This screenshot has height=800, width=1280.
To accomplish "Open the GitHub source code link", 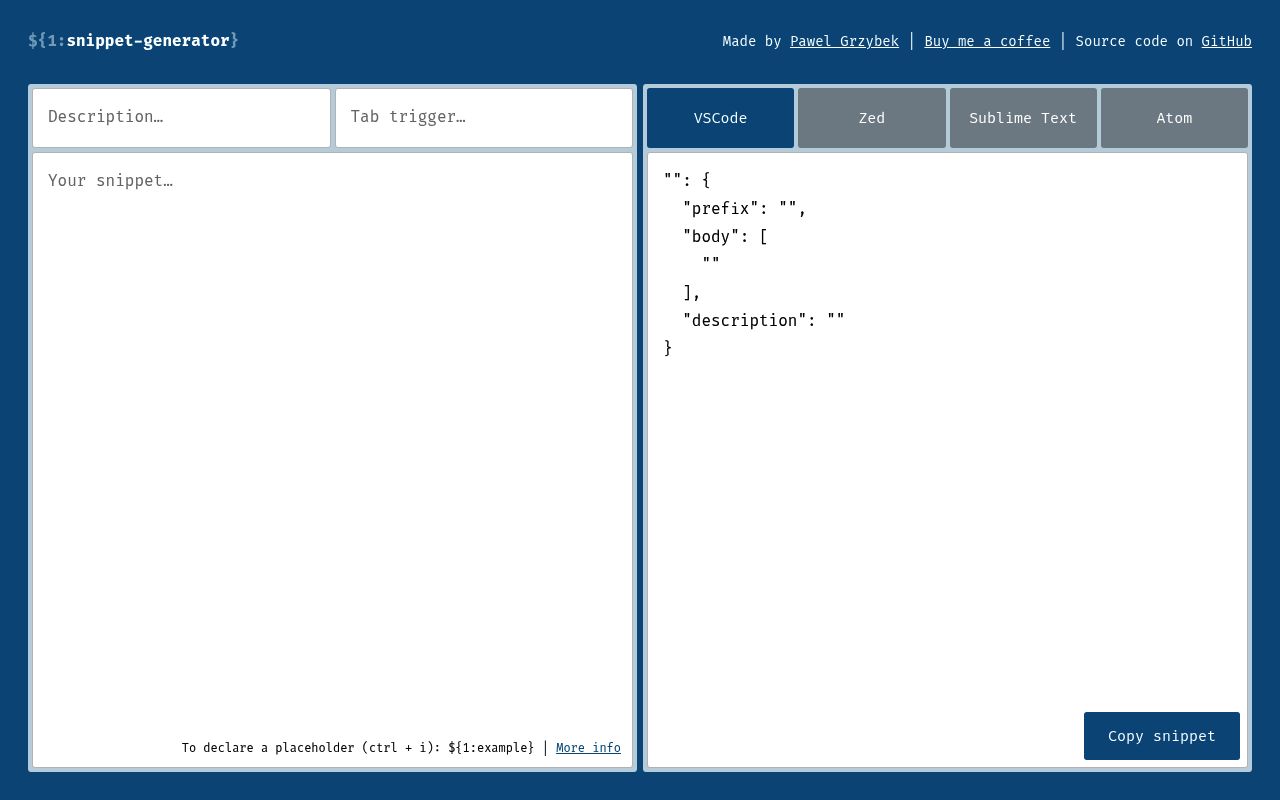I will tap(1226, 41).
